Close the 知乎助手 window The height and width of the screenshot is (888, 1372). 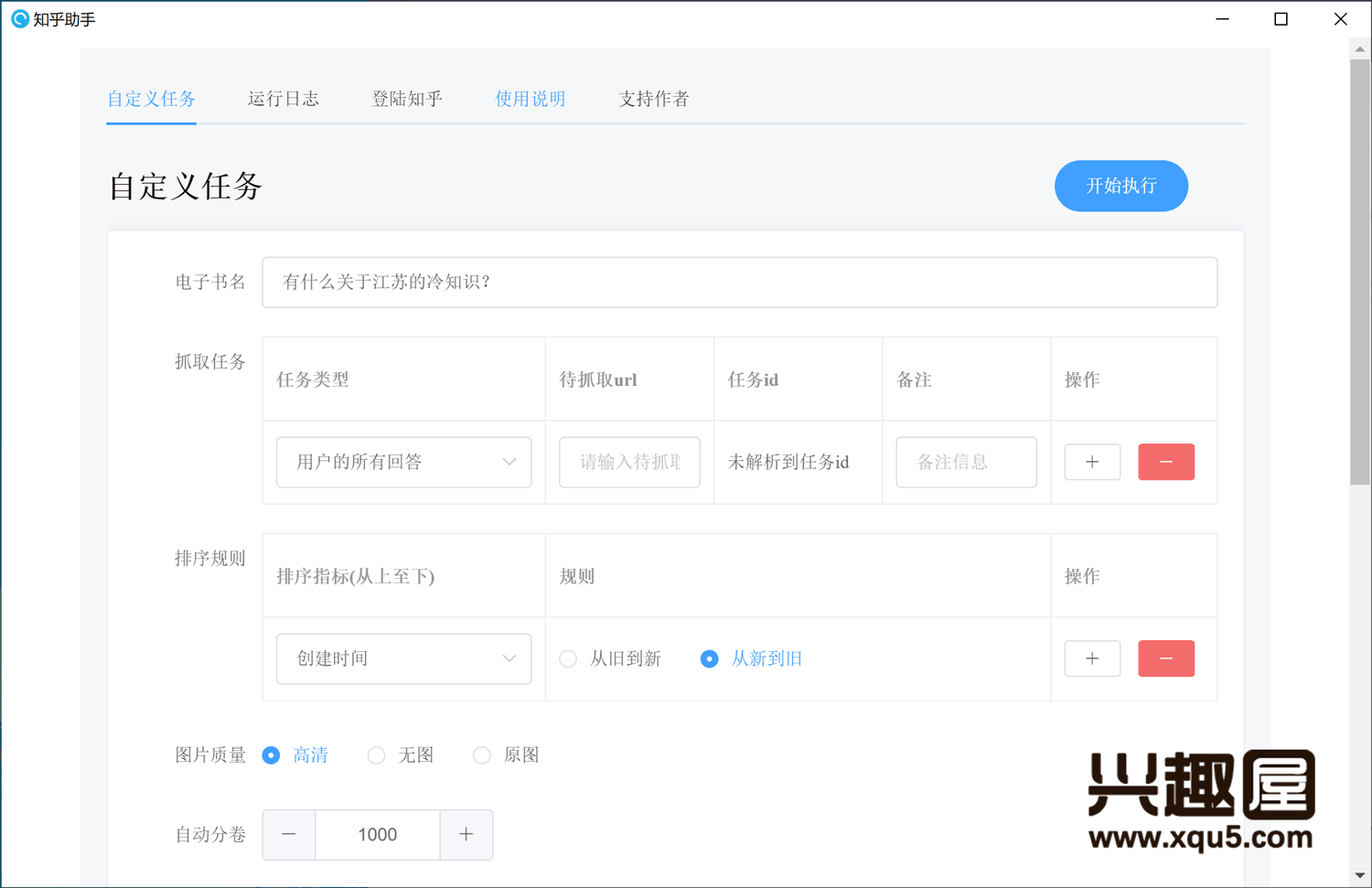(x=1340, y=19)
